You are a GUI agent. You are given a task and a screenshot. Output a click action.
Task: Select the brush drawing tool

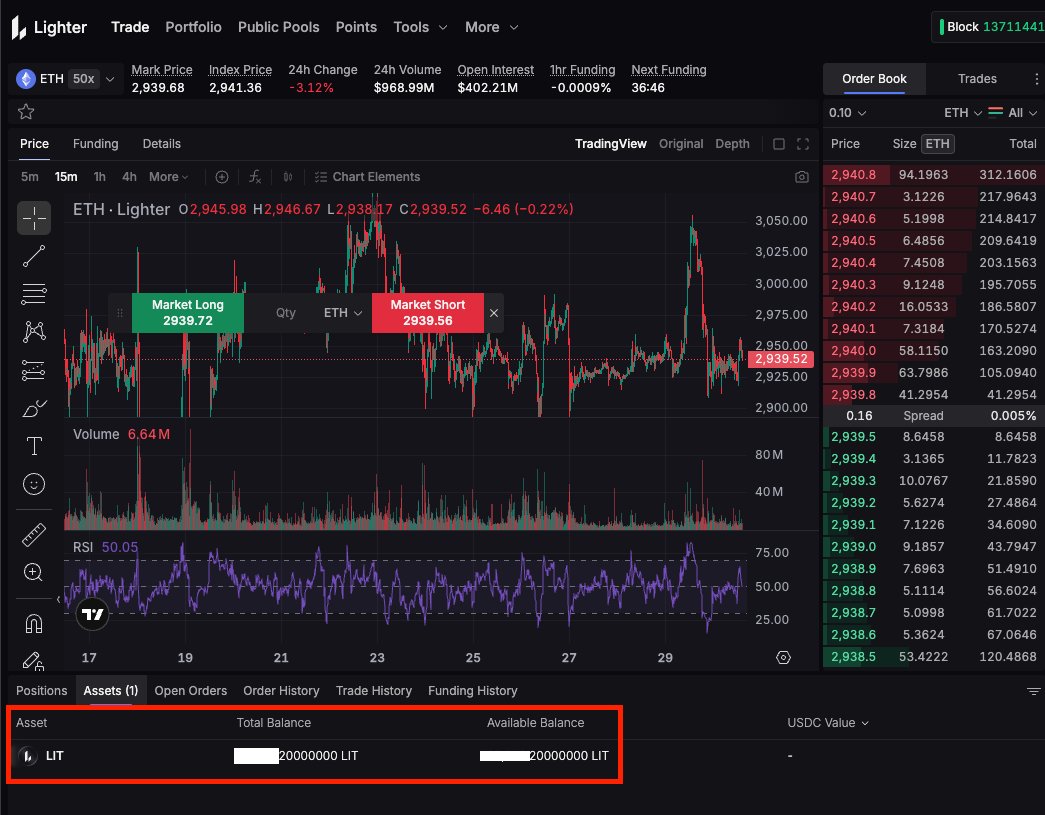tap(34, 408)
